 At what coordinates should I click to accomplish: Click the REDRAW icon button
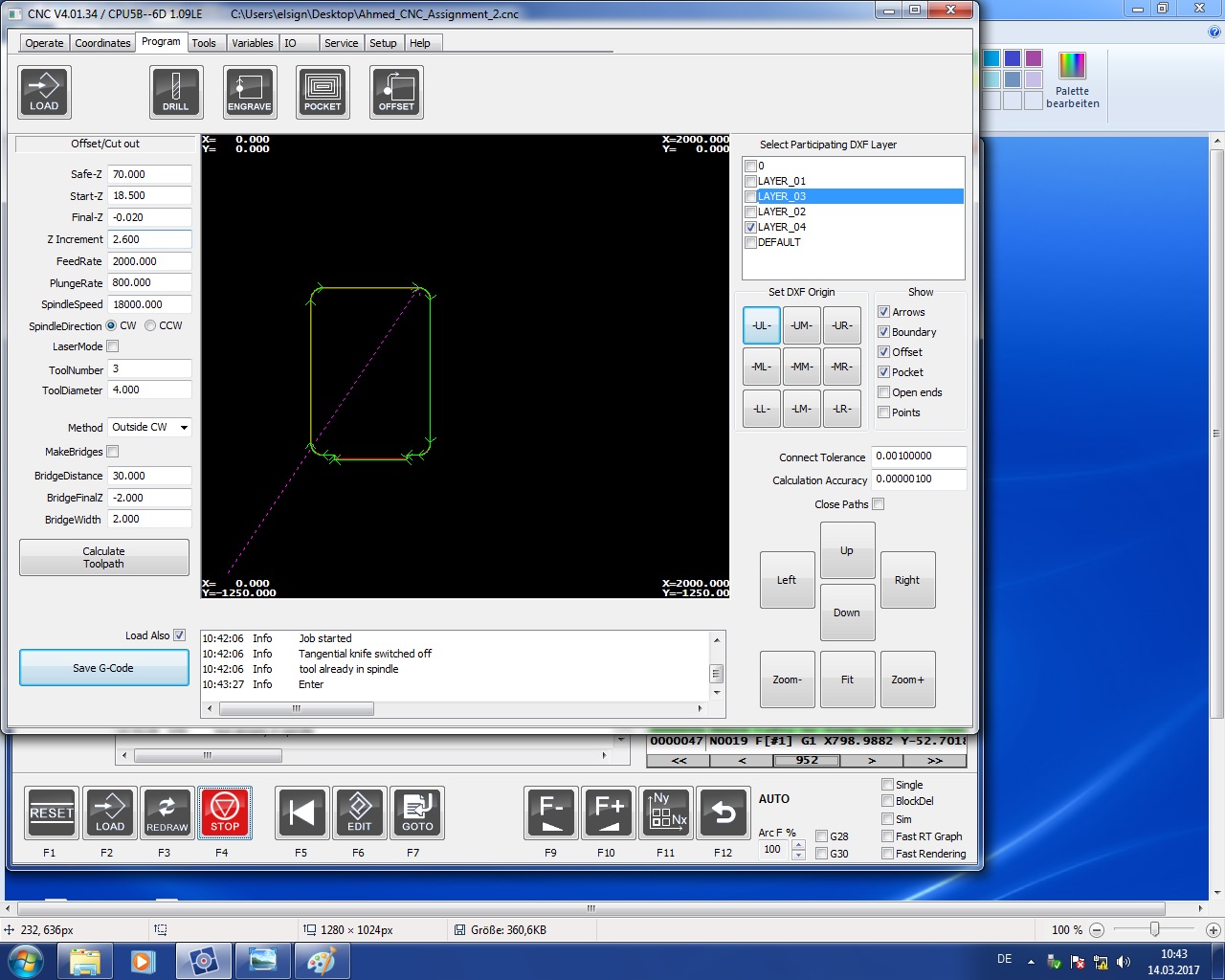pyautogui.click(x=167, y=813)
